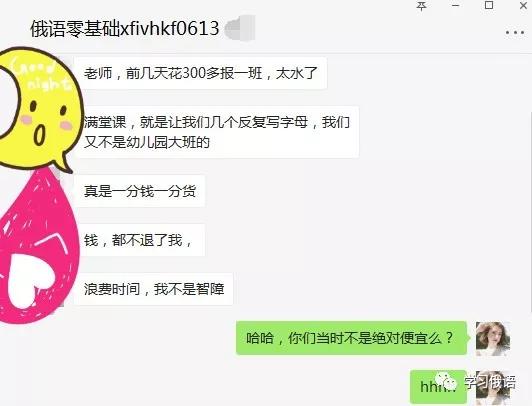Screen dimensions: 532x406
Task: Click chat title 俄语零基础xfivhkf0613
Action: click(125, 28)
